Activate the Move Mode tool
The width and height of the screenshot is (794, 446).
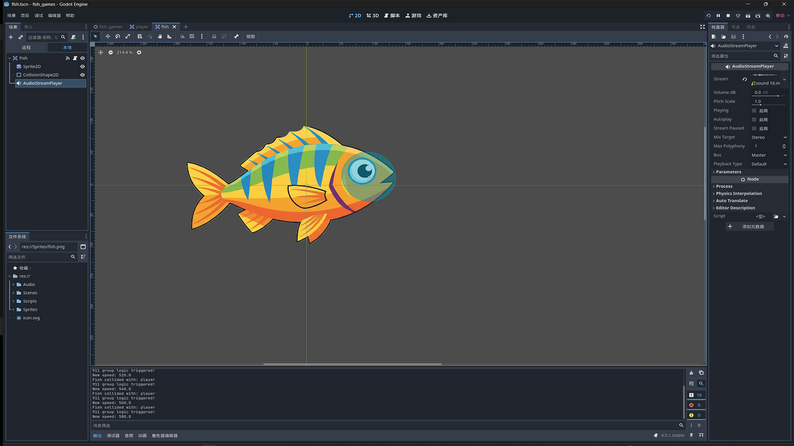point(107,36)
